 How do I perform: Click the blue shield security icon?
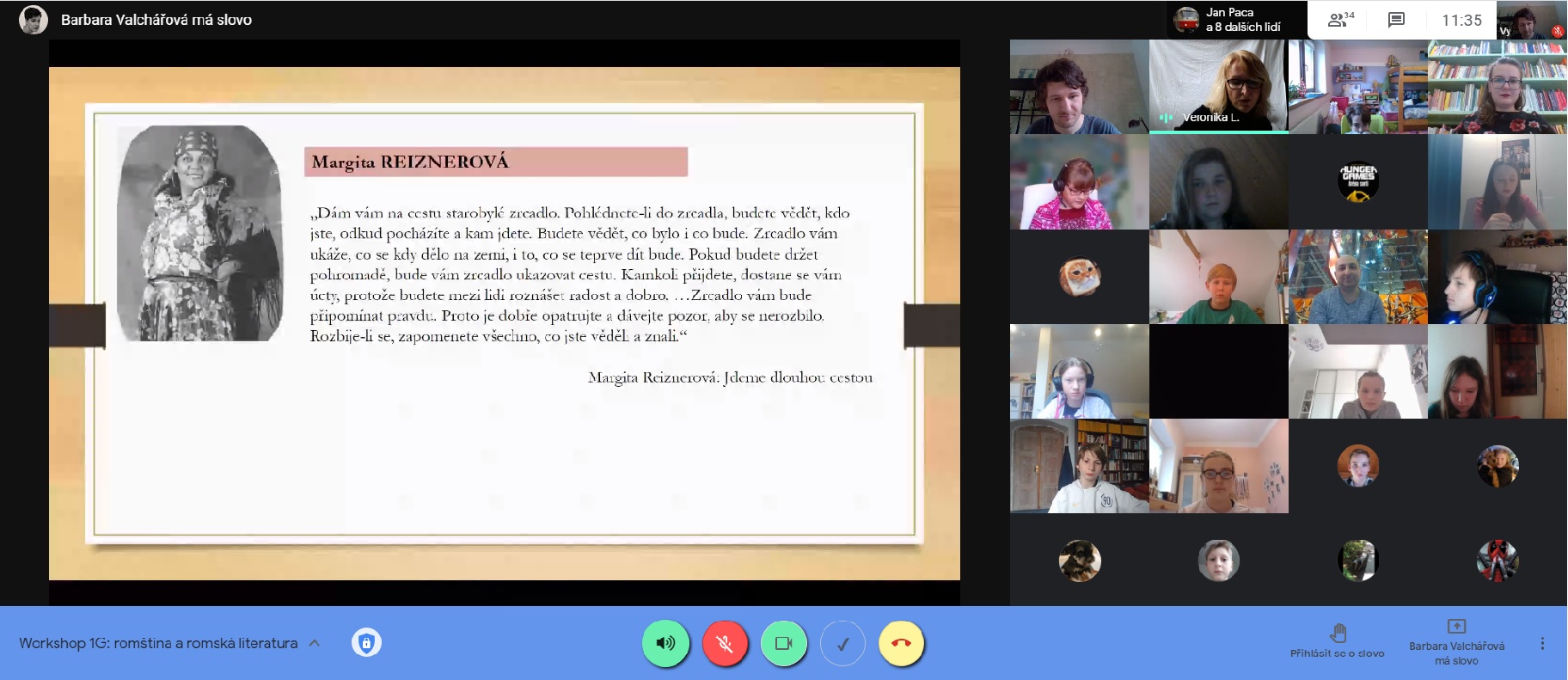(x=366, y=643)
